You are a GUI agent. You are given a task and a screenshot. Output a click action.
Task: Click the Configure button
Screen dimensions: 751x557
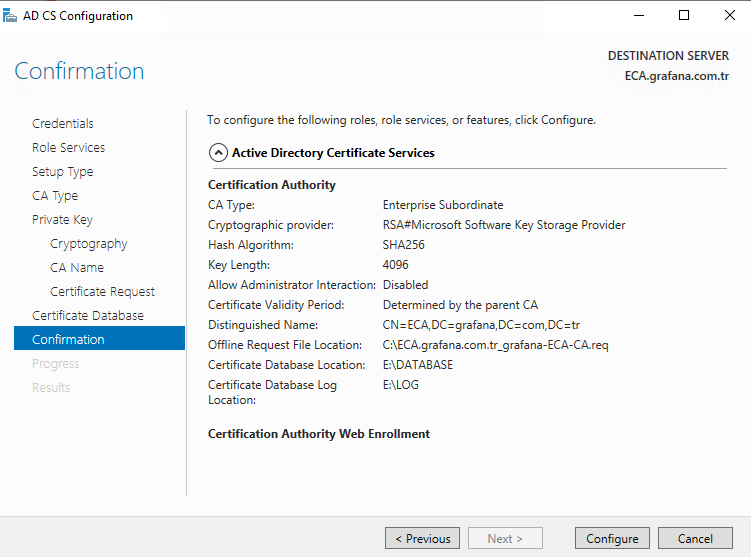612,538
